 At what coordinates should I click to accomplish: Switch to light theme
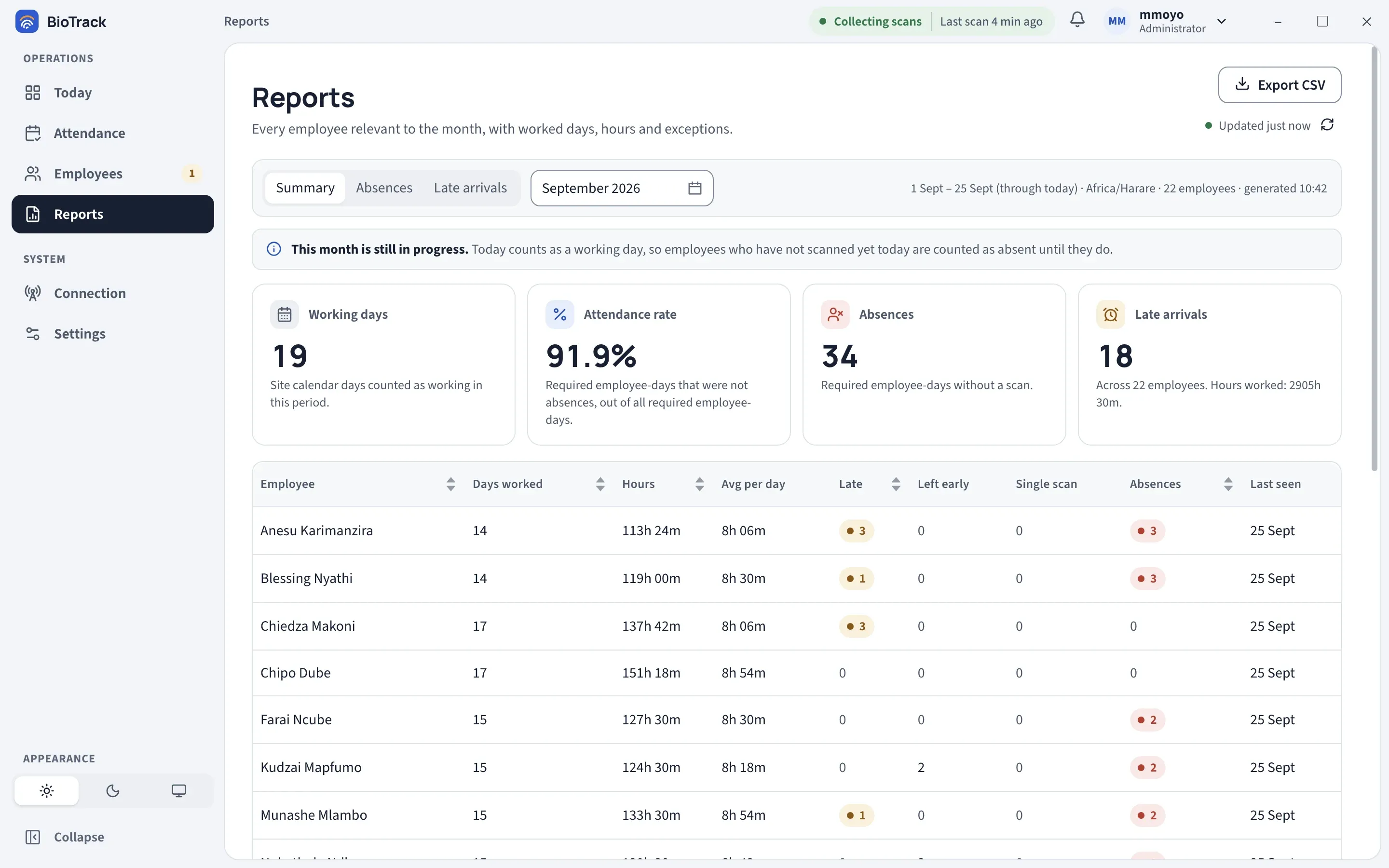click(x=46, y=791)
